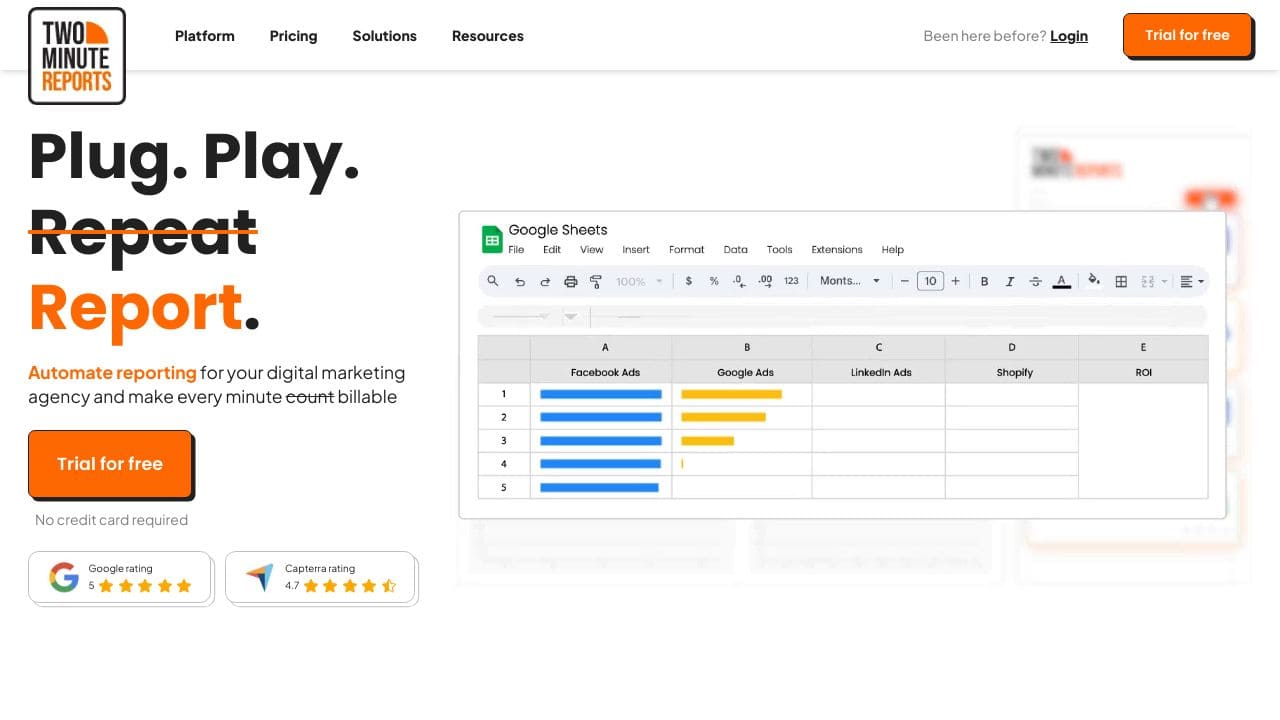Click the Capterra arrow logo
The image size is (1280, 720).
(259, 578)
